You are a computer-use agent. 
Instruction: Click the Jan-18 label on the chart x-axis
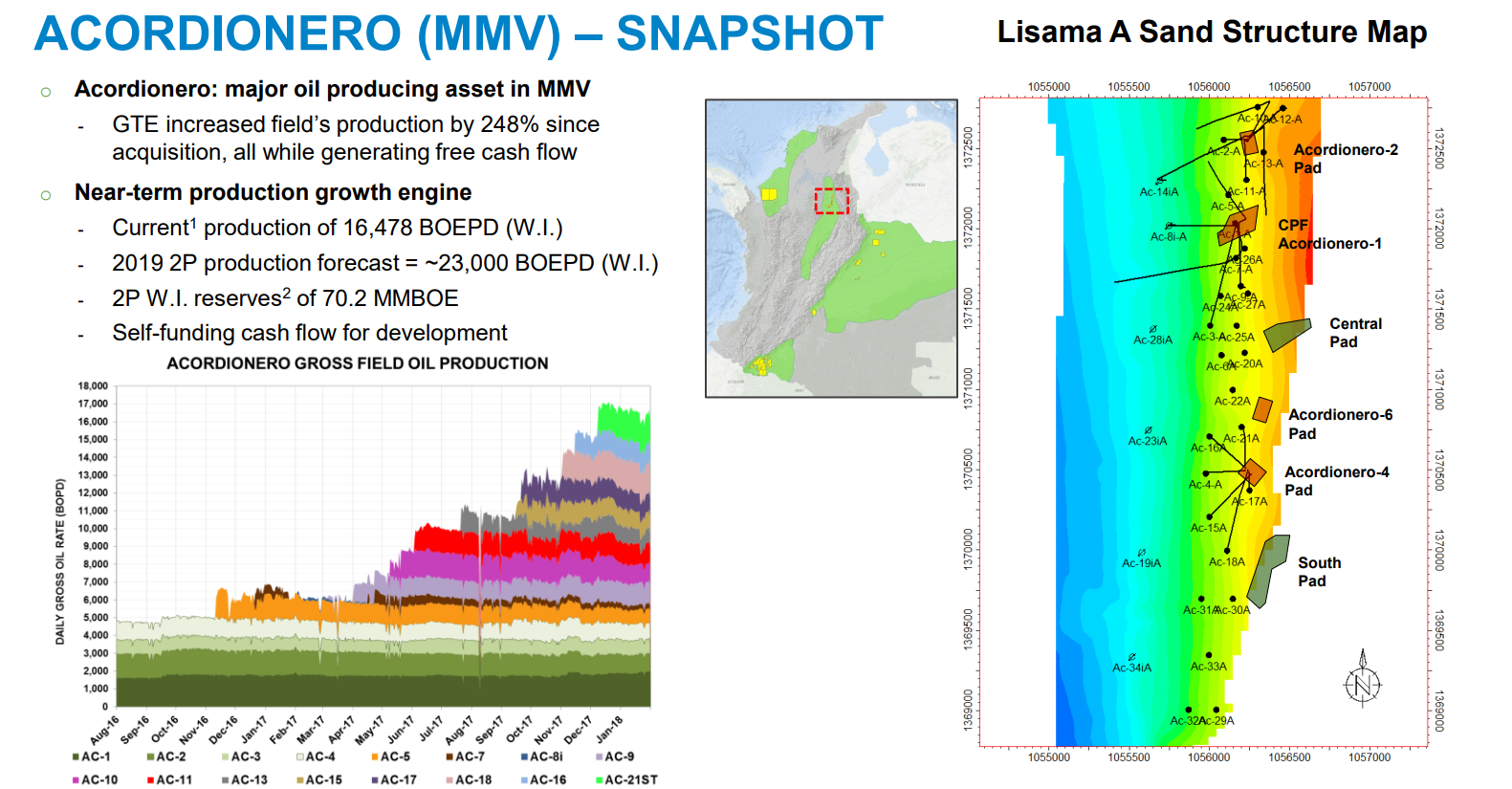pos(609,730)
